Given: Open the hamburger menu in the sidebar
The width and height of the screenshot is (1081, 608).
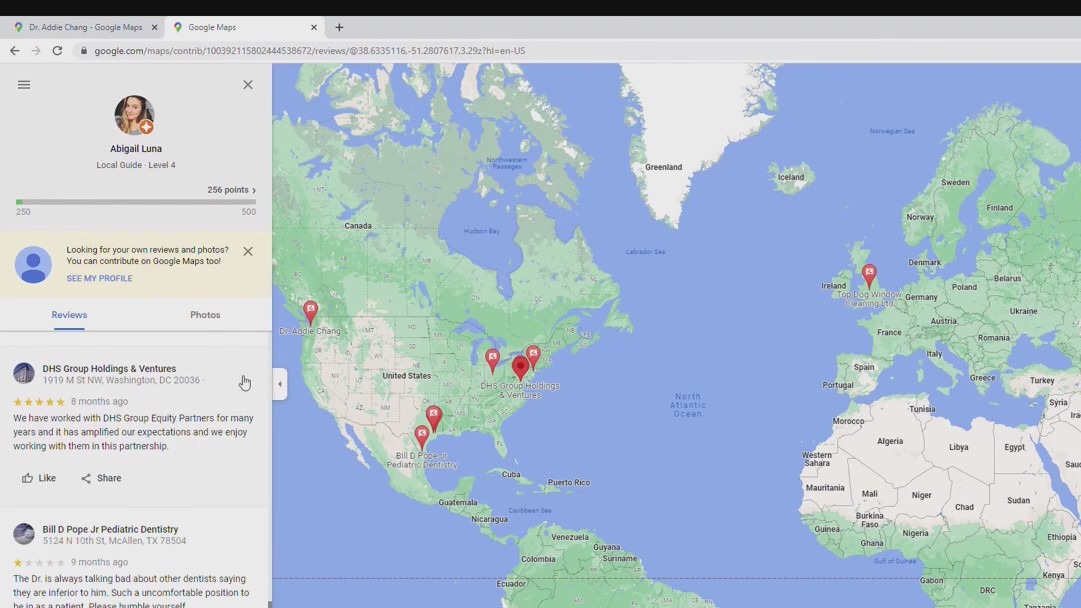Looking at the screenshot, I should (24, 85).
